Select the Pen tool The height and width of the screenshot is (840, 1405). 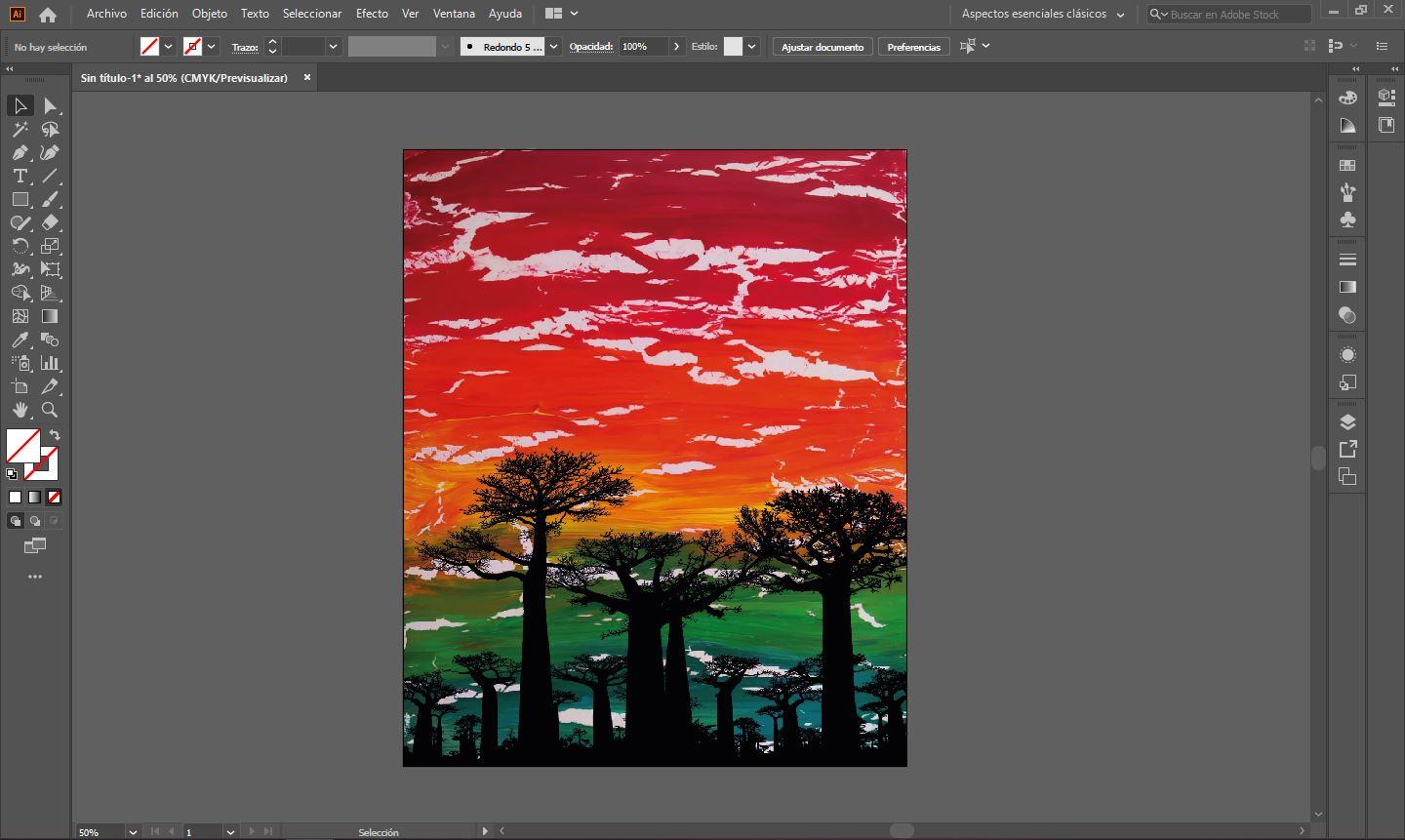click(20, 152)
